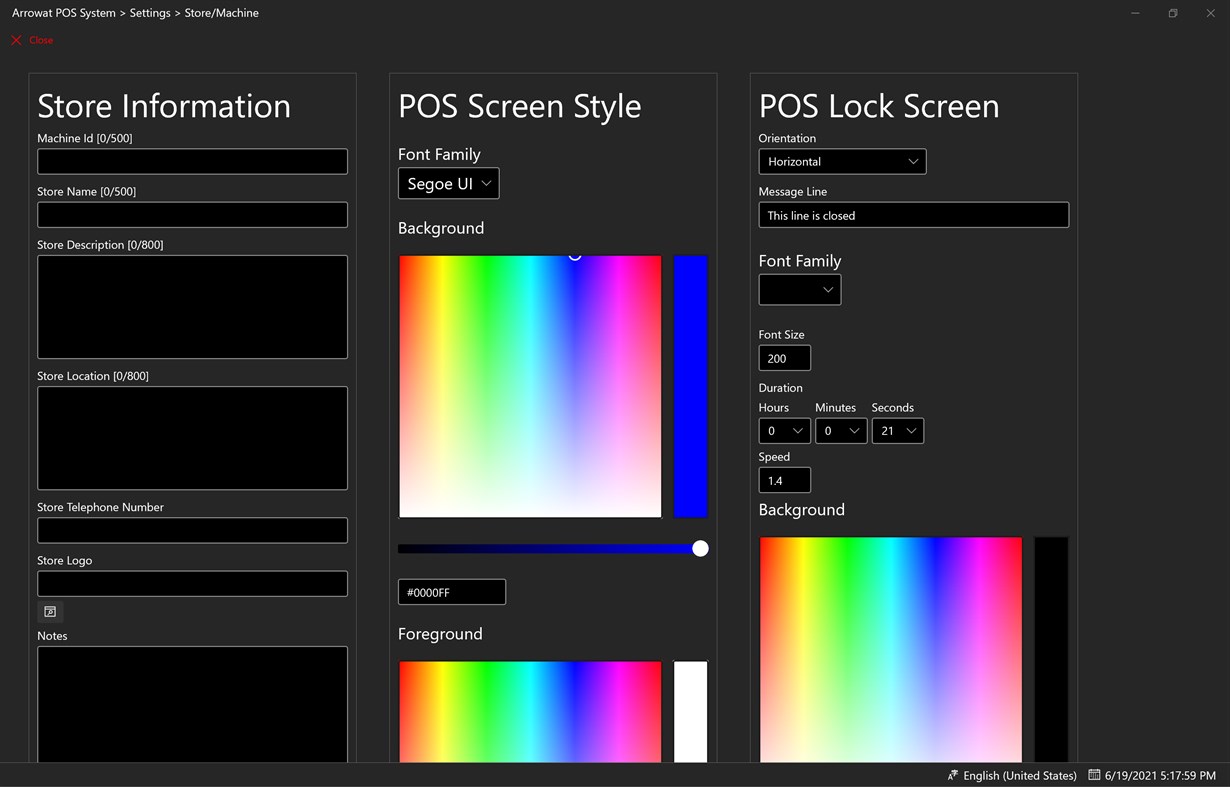This screenshot has height=787, width=1230.
Task: Click inside the Machine Id input field
Action: click(x=192, y=161)
